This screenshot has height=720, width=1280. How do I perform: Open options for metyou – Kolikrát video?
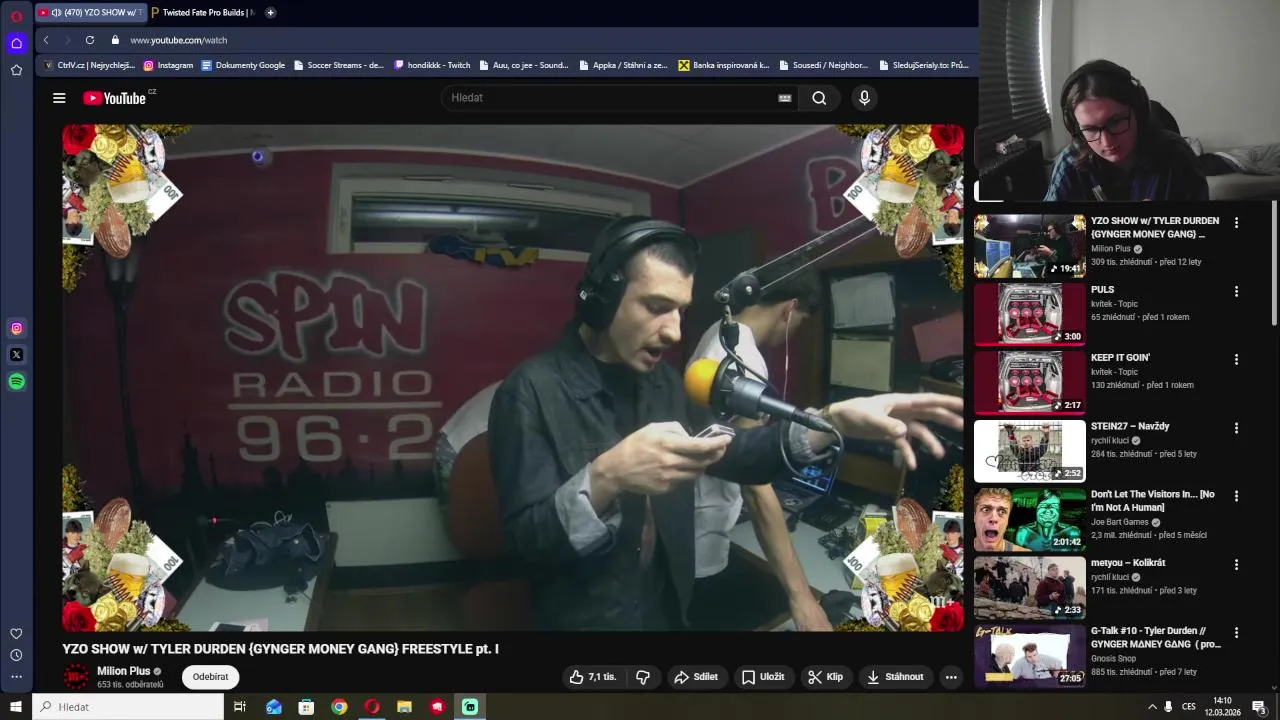click(x=1236, y=564)
